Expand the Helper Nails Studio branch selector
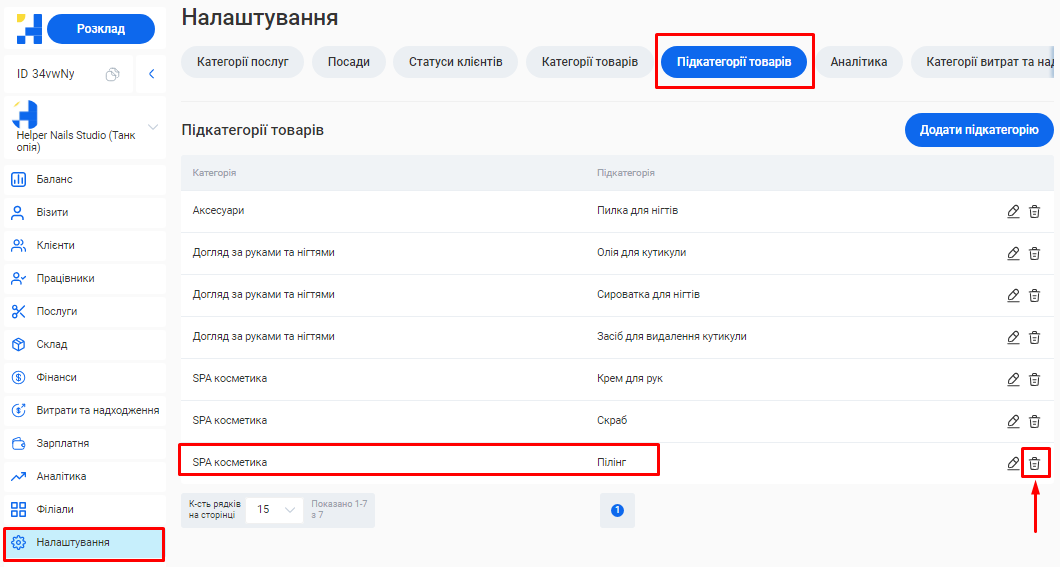1060x567 pixels. [x=153, y=127]
